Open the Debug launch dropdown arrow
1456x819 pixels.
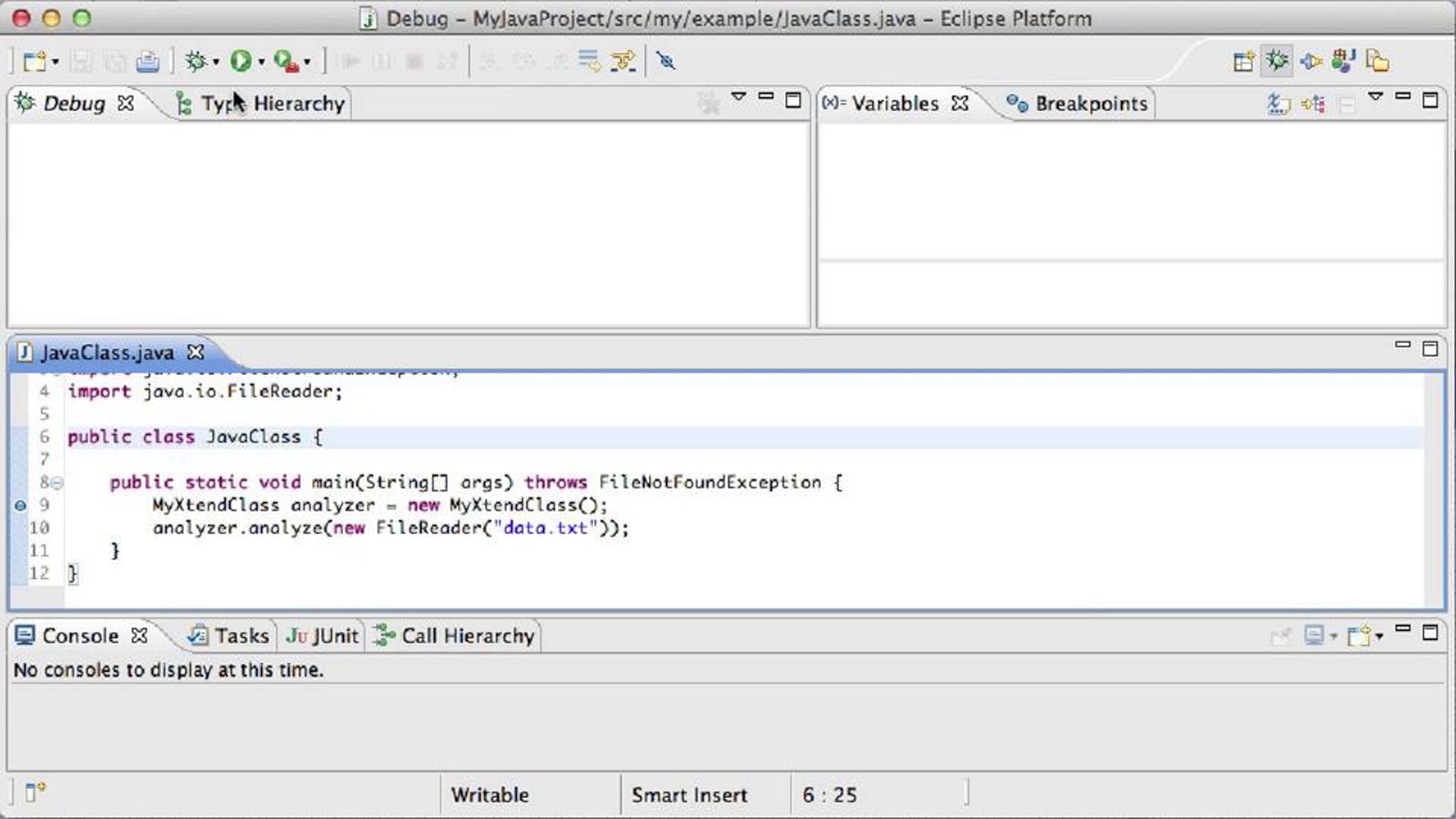point(216,62)
